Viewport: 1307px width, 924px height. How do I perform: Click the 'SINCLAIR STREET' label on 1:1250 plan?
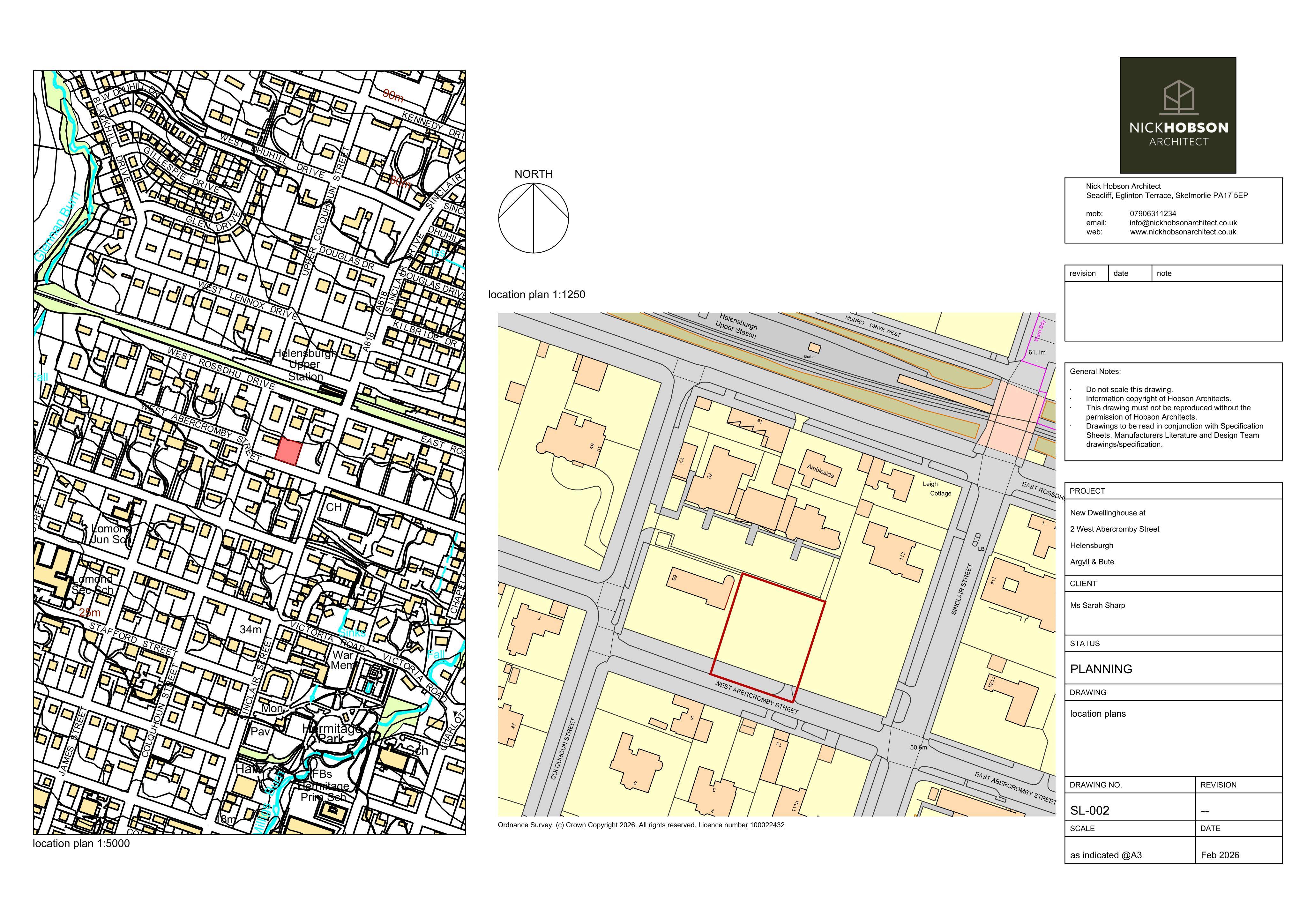pos(962,589)
